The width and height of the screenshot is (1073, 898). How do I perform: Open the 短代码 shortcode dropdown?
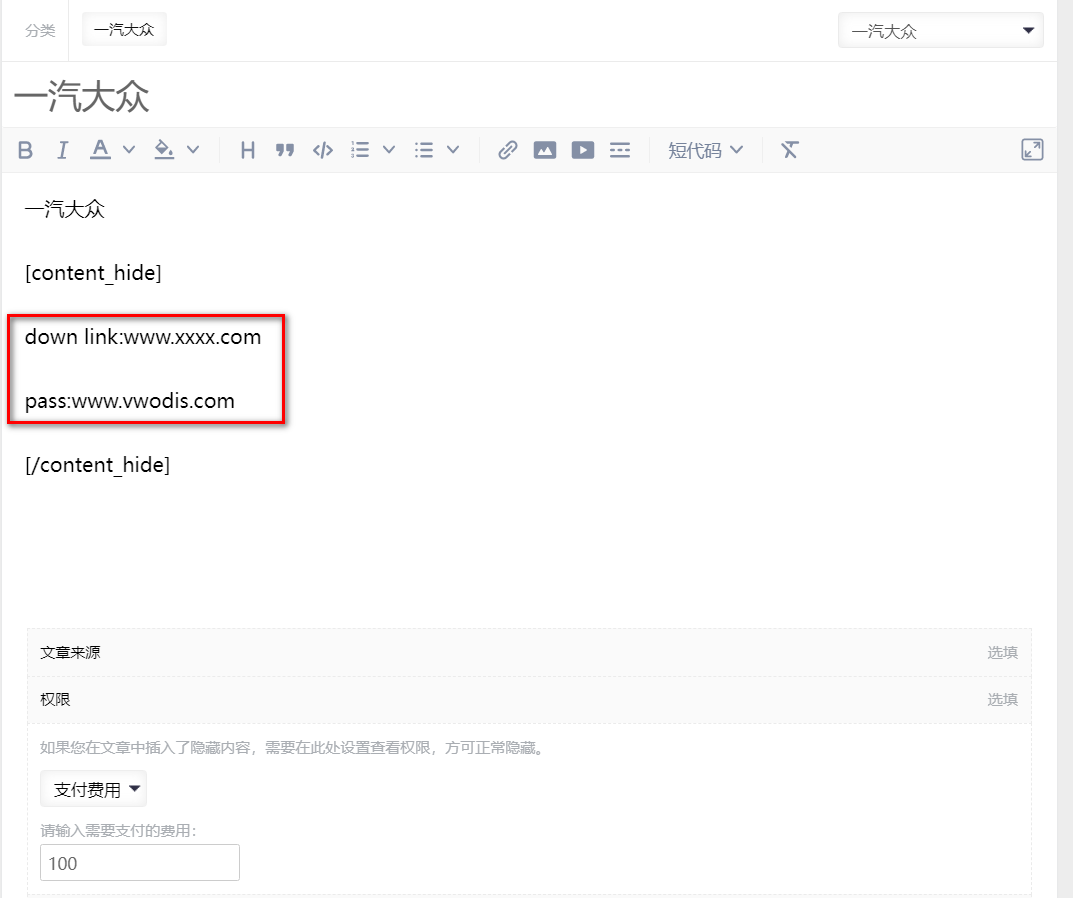click(706, 149)
